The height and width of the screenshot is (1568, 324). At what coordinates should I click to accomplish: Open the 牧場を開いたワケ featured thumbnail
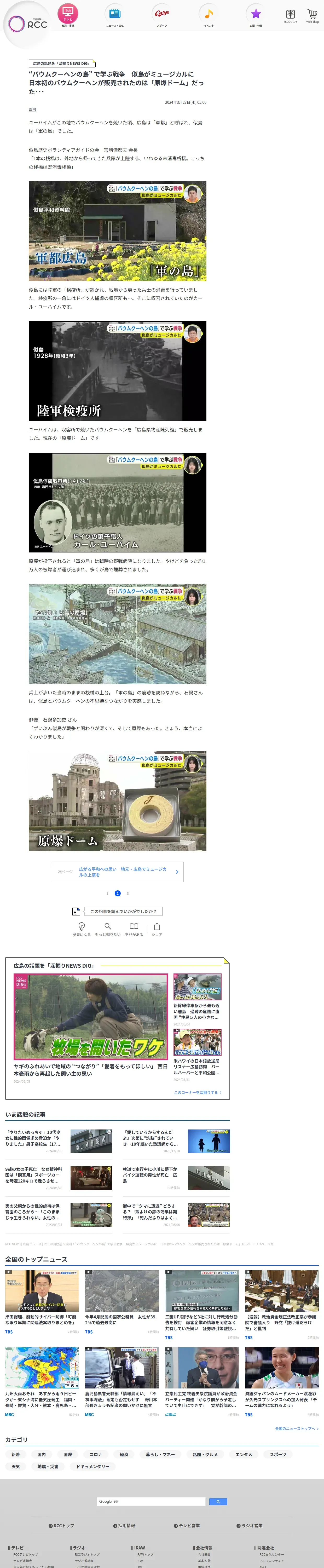pyautogui.click(x=91, y=1017)
